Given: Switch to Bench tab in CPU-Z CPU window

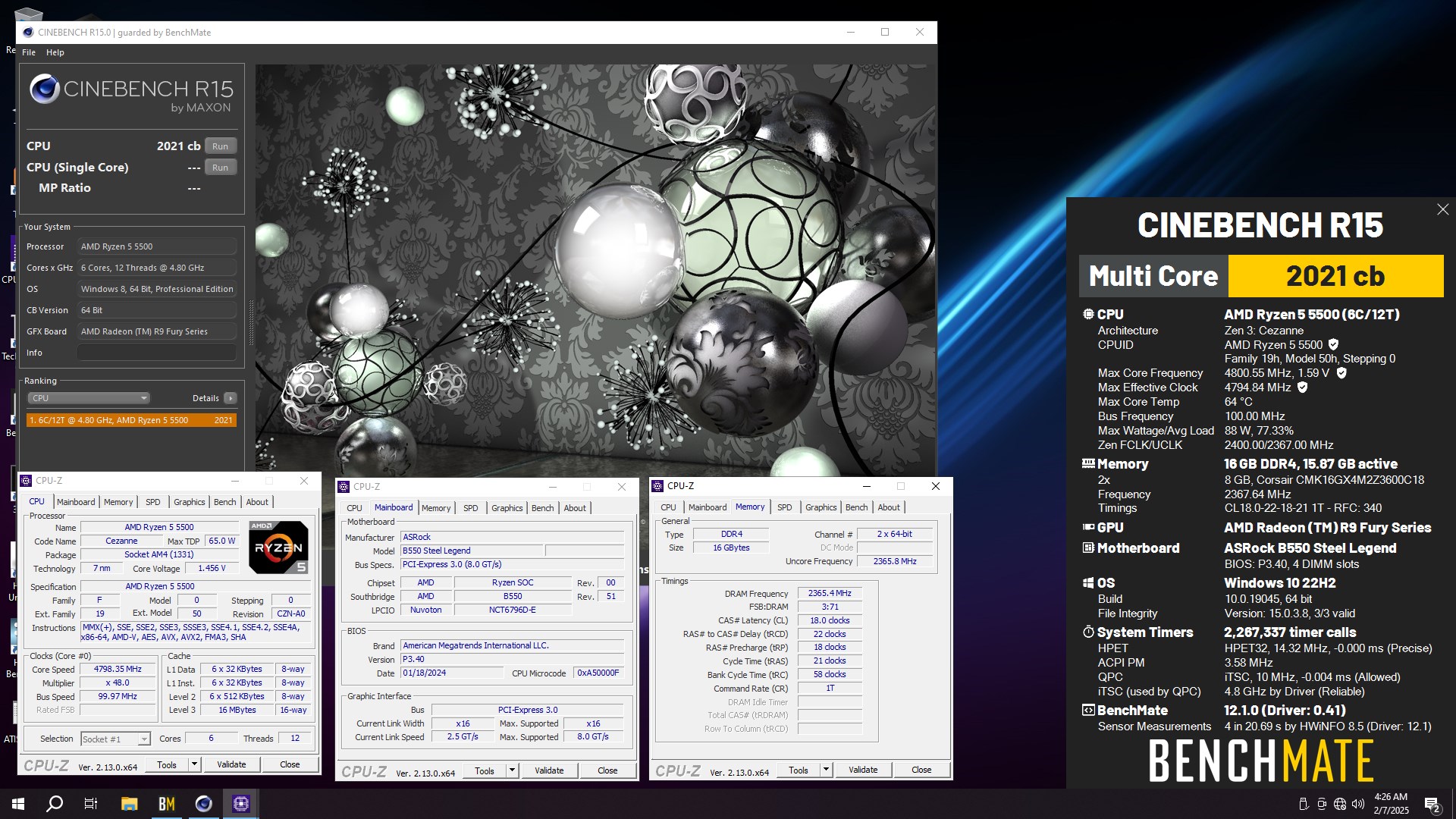Looking at the screenshot, I should (224, 502).
